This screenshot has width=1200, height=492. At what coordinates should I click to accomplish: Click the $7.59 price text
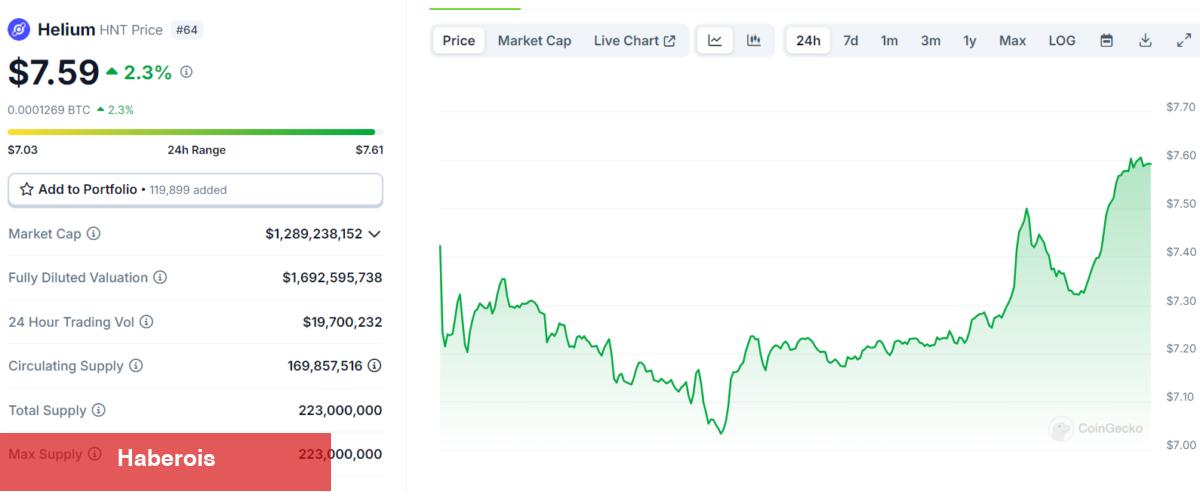[54, 72]
